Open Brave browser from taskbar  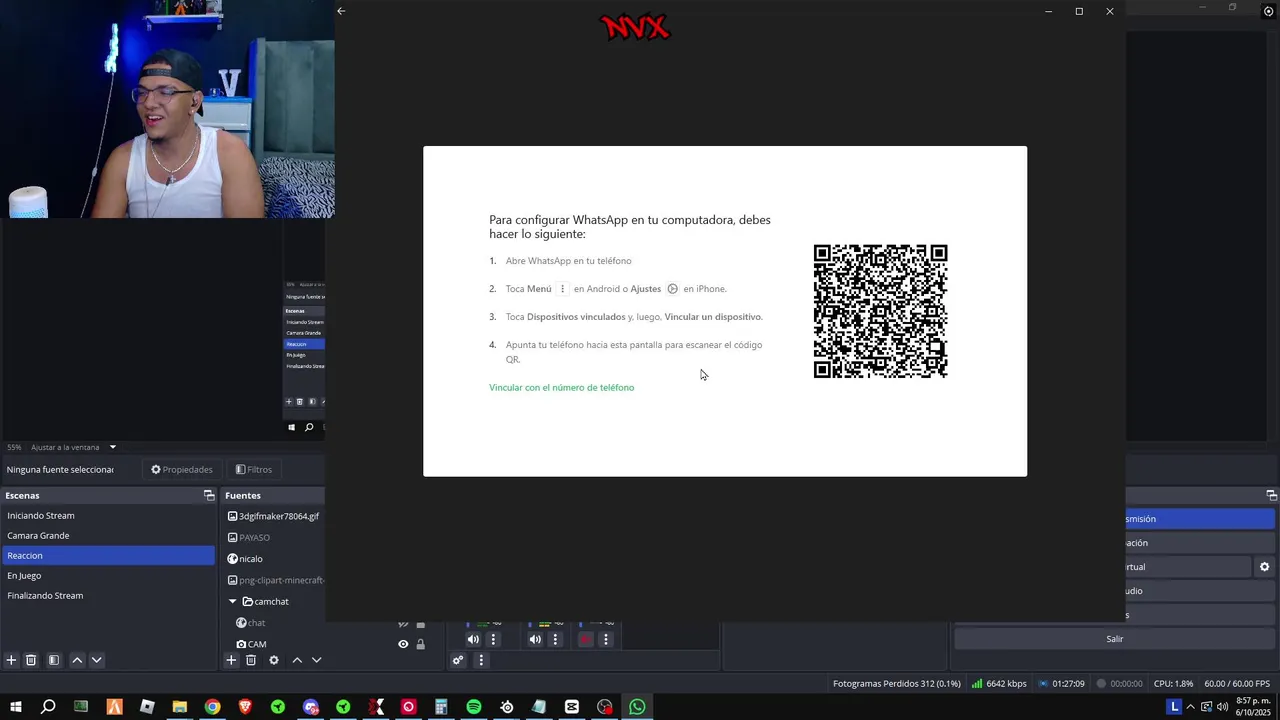tap(245, 707)
